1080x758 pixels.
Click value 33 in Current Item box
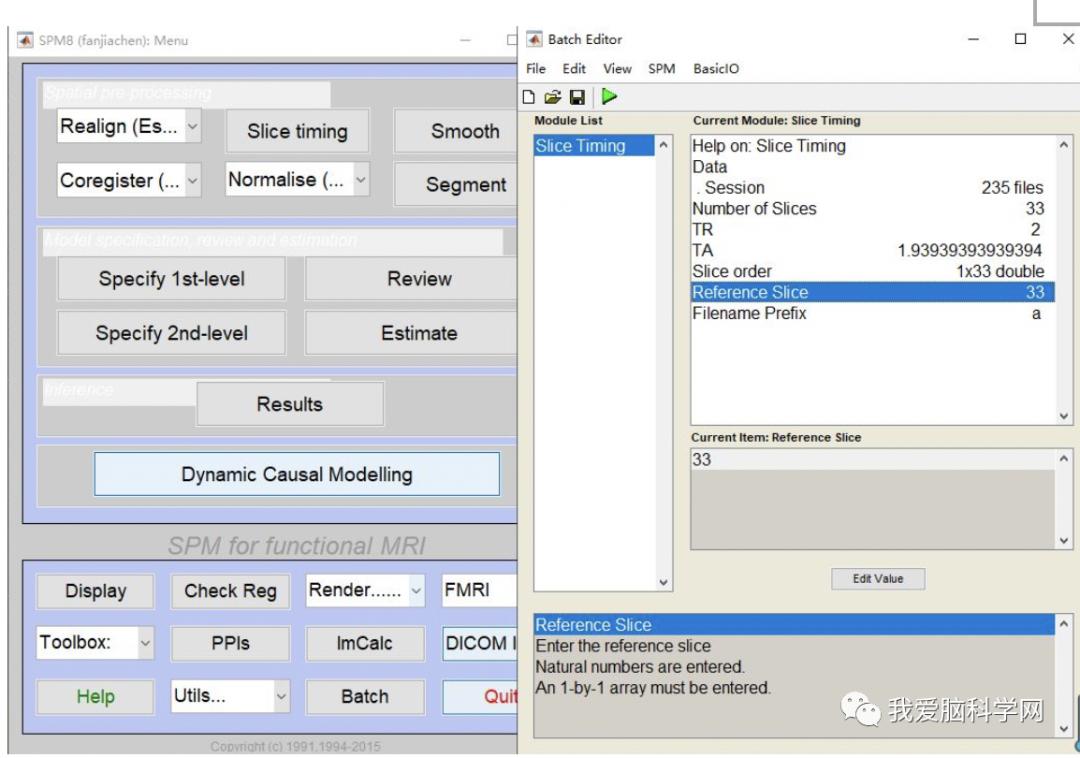pyautogui.click(x=873, y=459)
